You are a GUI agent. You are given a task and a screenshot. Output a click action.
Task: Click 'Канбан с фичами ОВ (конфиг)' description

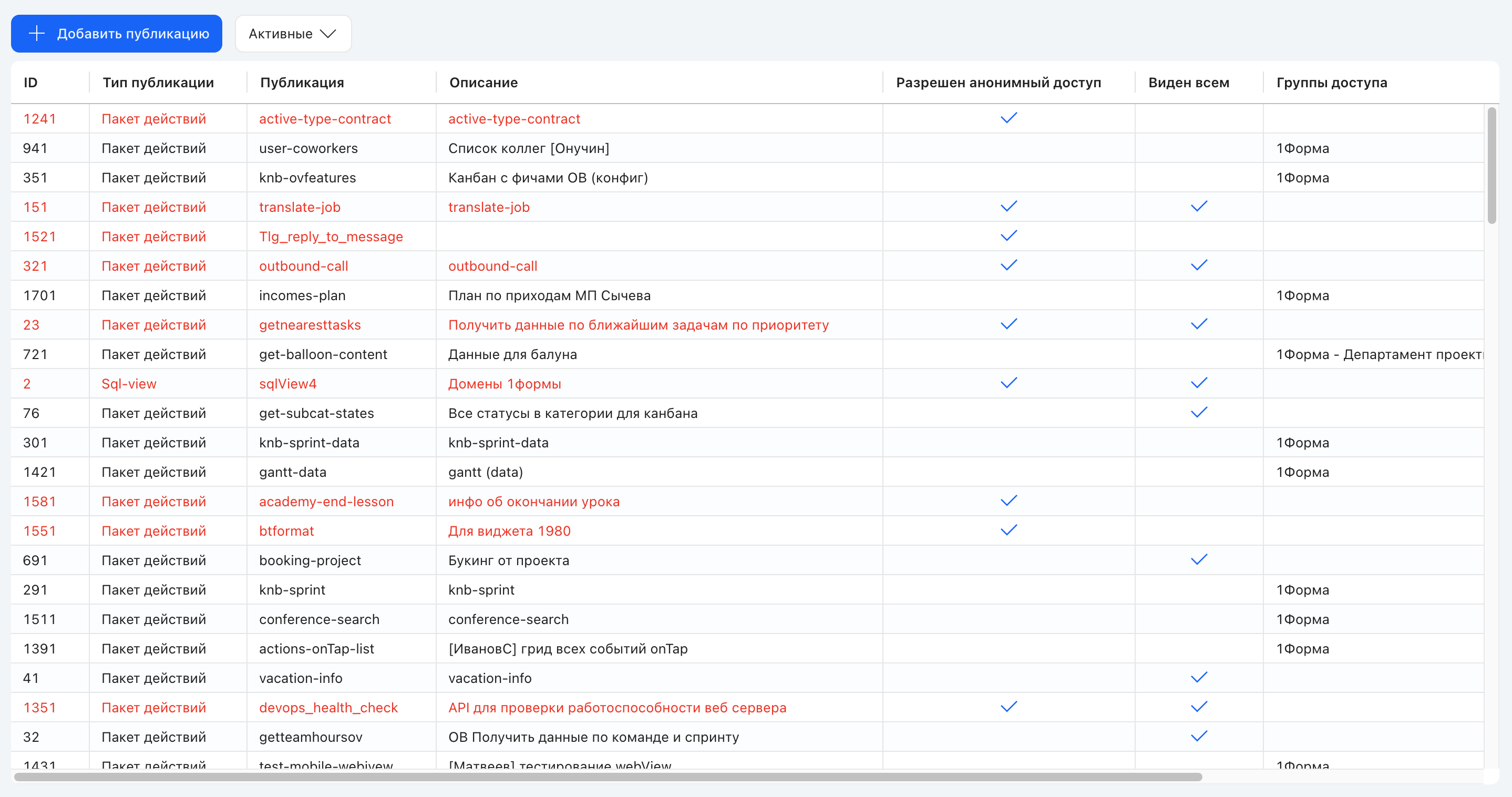point(548,177)
